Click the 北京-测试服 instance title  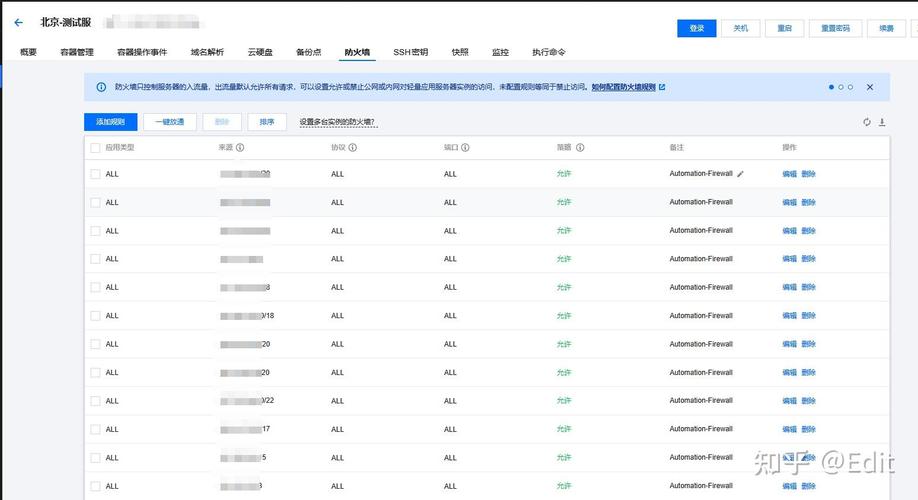66,22
